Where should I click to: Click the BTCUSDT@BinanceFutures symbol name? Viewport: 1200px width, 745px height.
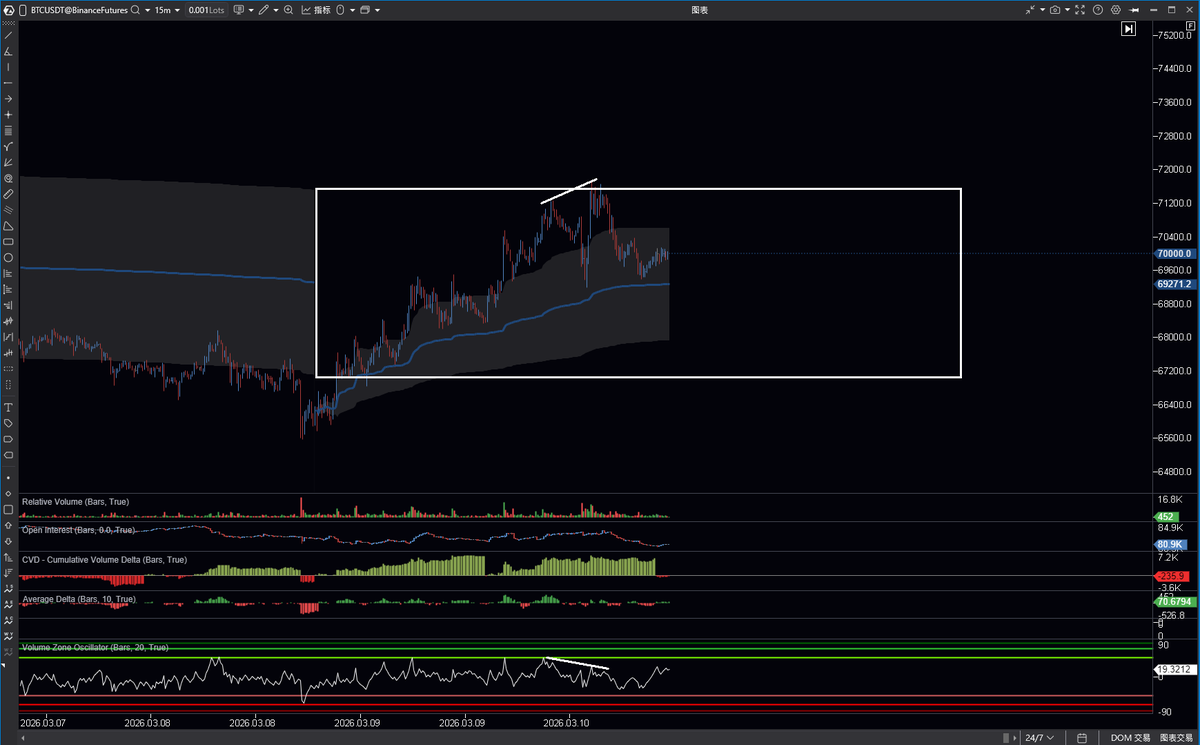(79, 10)
